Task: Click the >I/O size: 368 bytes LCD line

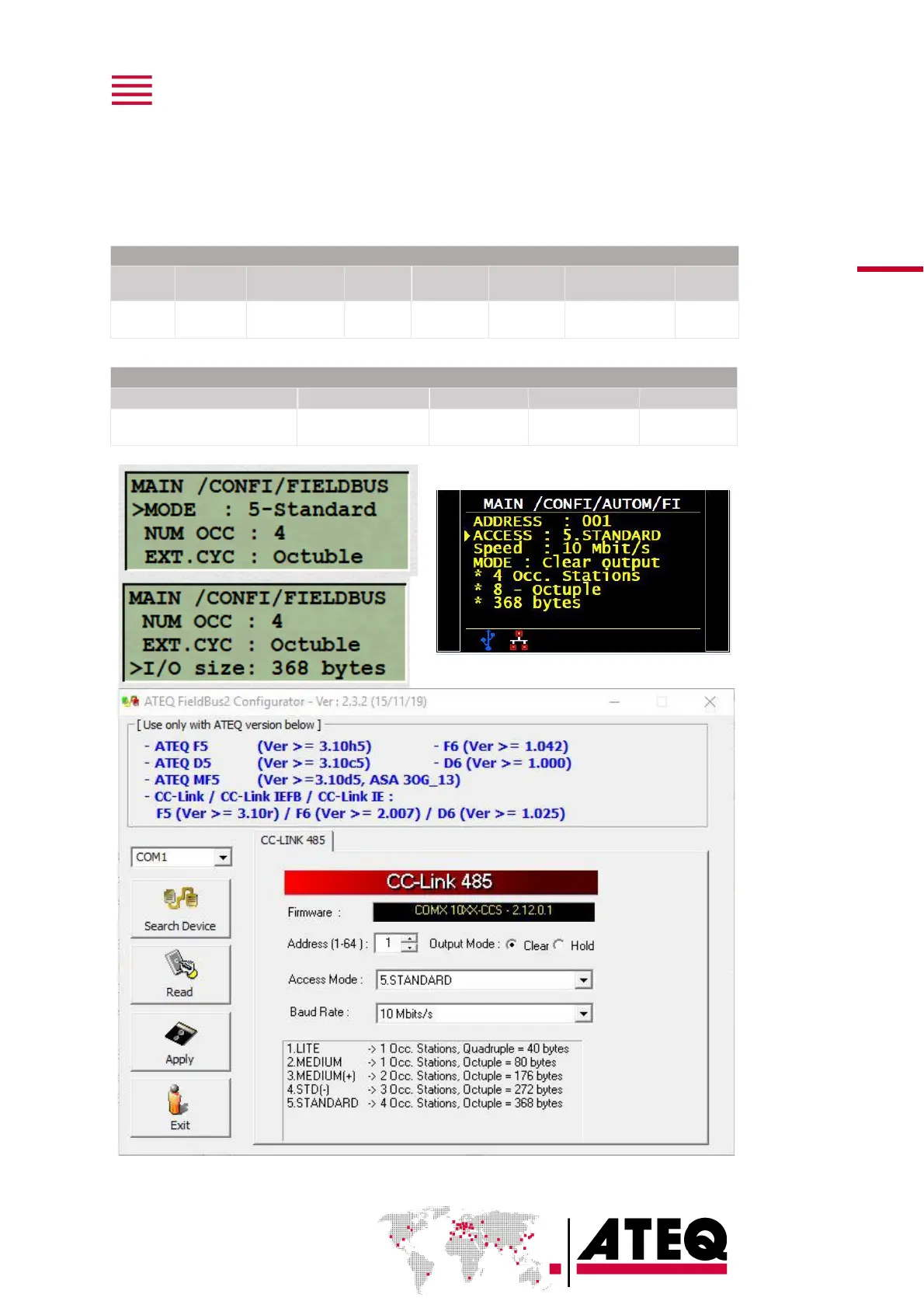Action: (258, 668)
